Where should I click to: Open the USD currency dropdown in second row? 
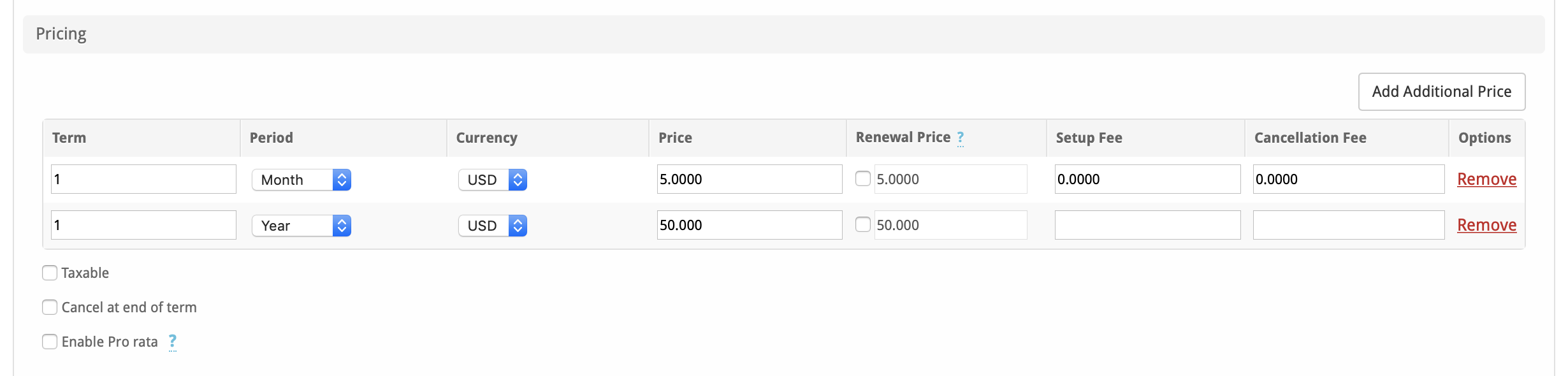[x=493, y=226]
